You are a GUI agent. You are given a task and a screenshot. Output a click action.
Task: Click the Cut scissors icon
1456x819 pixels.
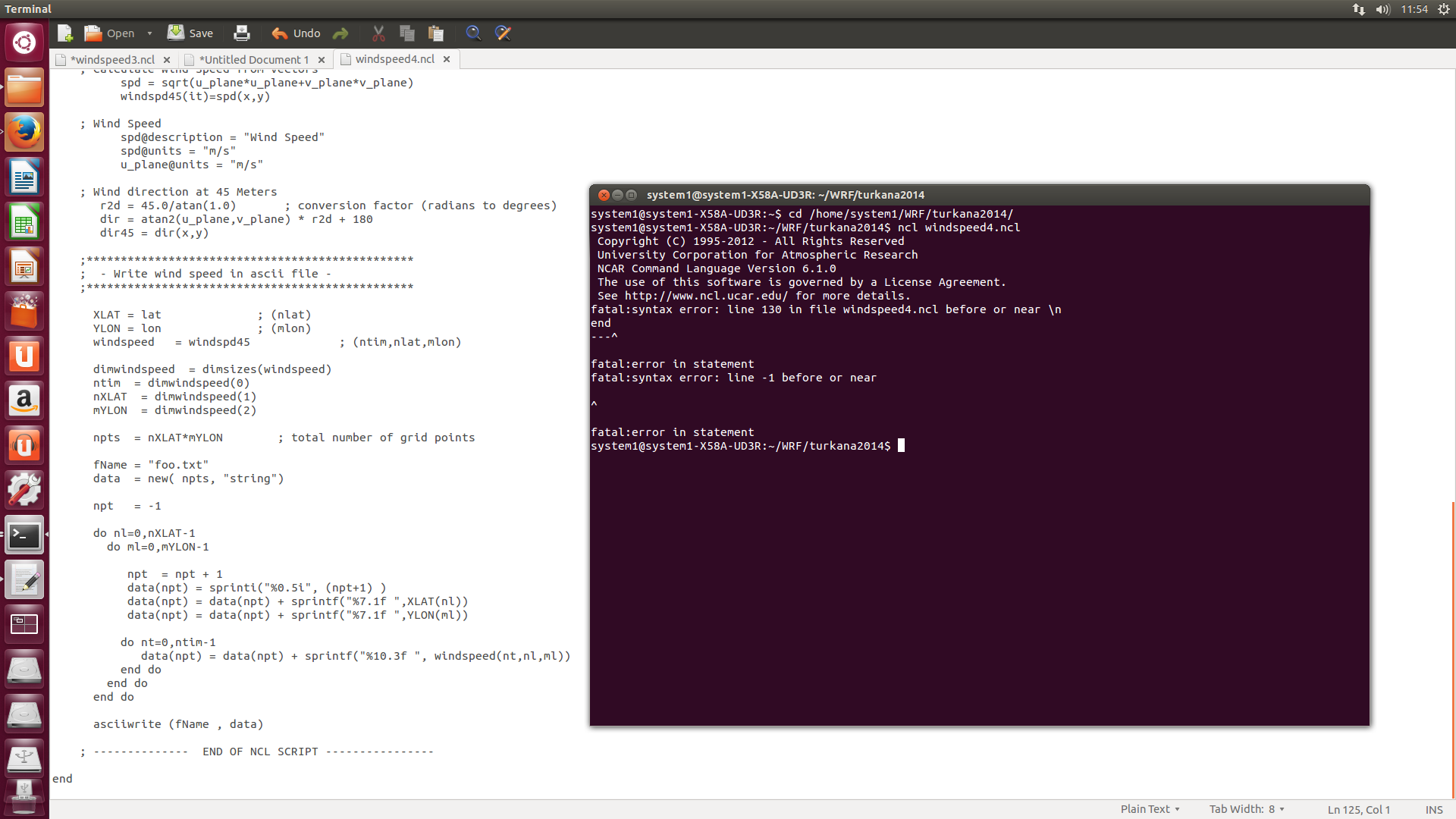[378, 33]
